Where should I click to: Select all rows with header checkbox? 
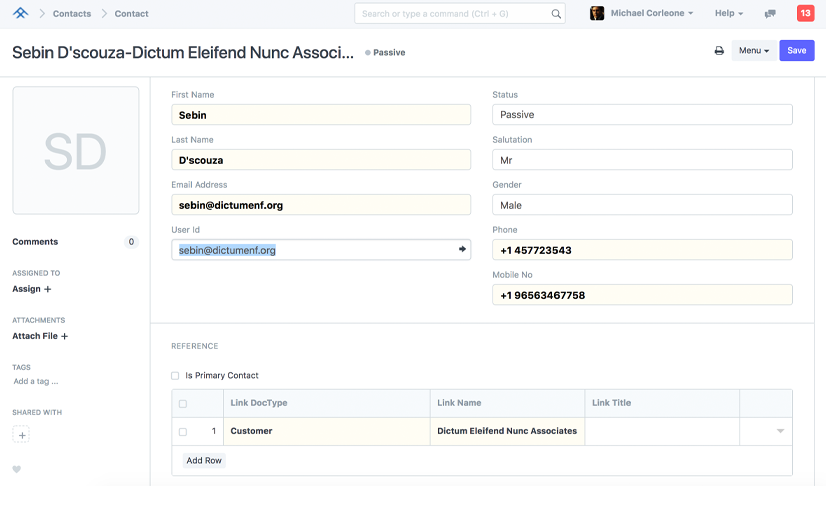[x=182, y=404]
